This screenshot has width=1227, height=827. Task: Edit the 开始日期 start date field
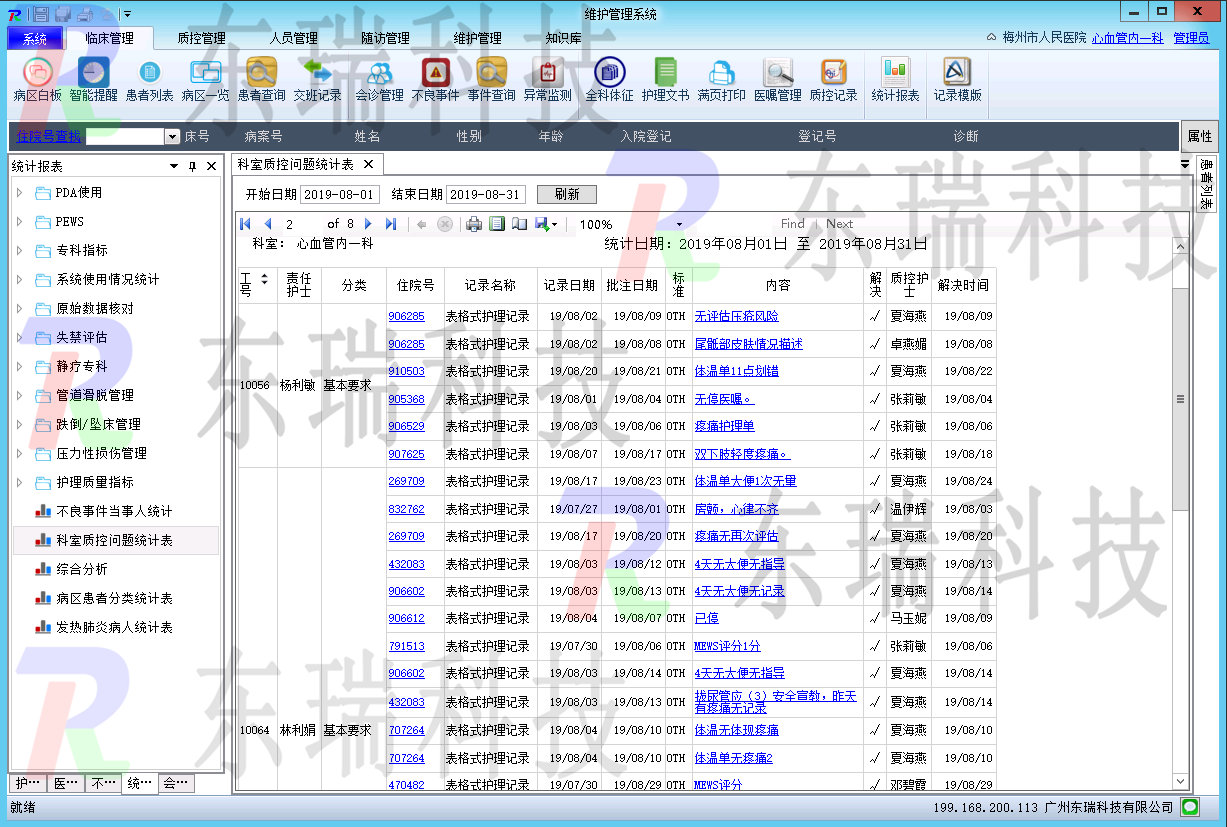click(x=340, y=195)
